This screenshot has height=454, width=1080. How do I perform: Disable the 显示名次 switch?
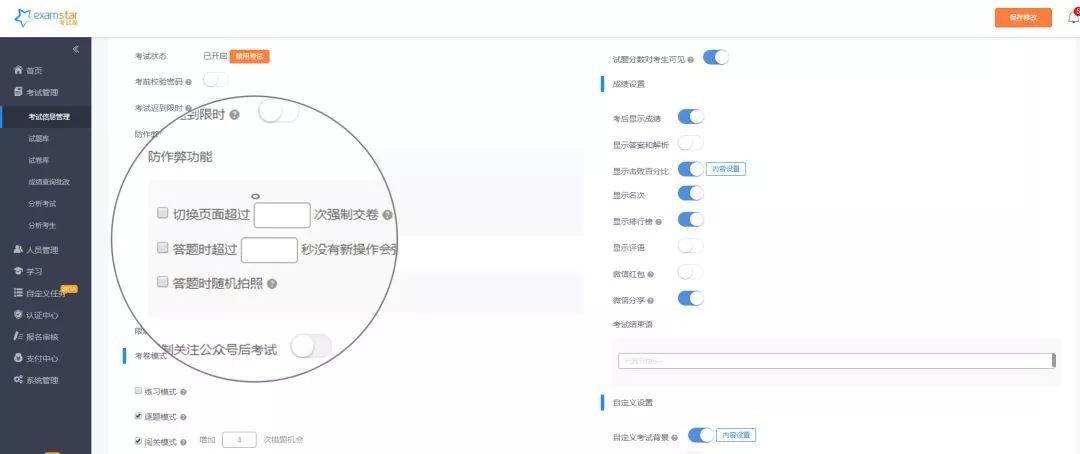pyautogui.click(x=691, y=193)
